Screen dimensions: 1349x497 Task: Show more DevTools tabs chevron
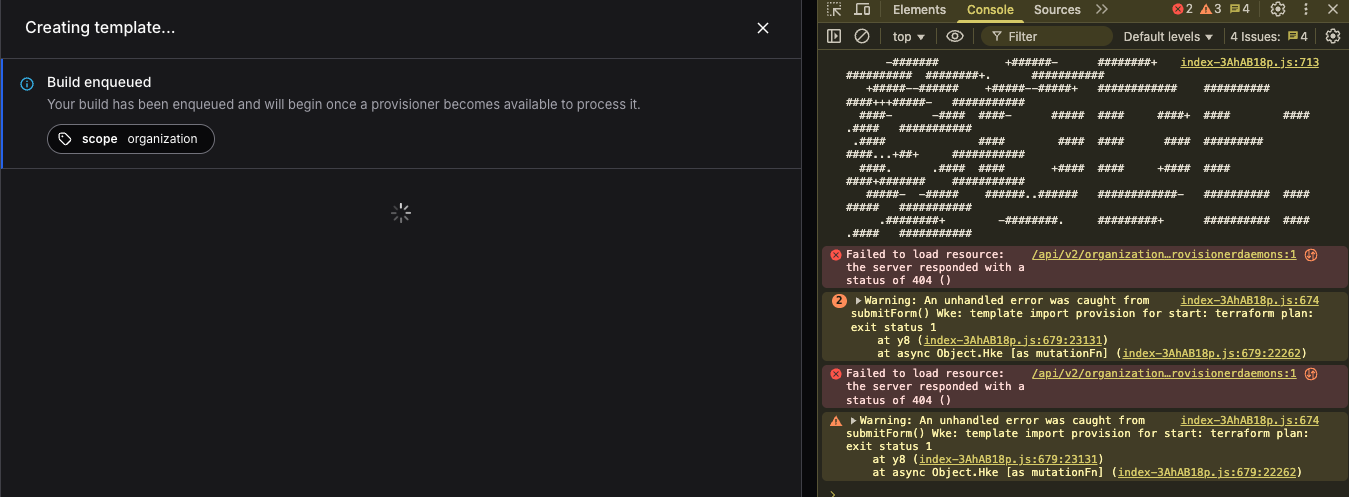pos(1102,10)
